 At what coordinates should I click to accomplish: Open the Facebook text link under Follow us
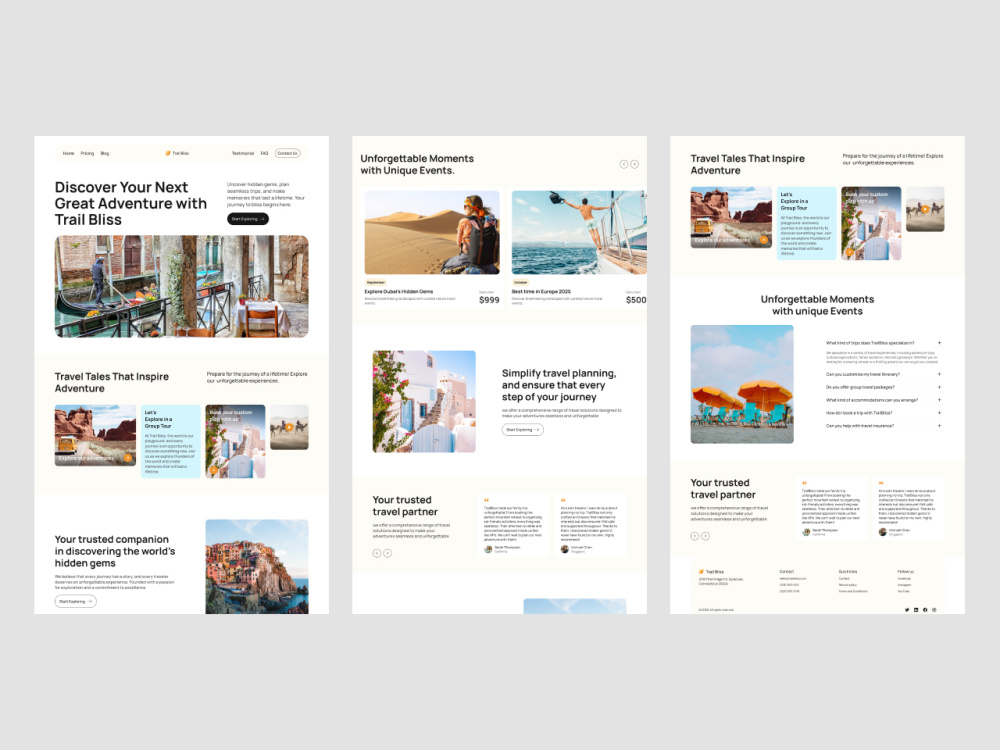(904, 578)
